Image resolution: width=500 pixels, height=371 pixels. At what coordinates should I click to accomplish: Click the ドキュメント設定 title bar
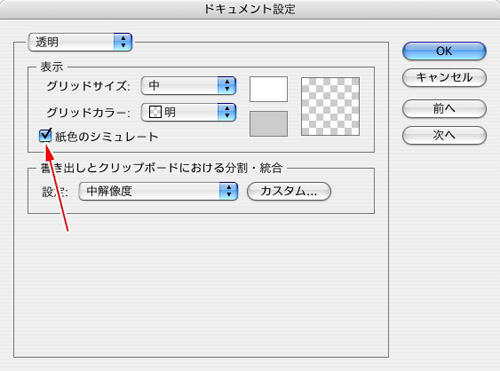250,9
